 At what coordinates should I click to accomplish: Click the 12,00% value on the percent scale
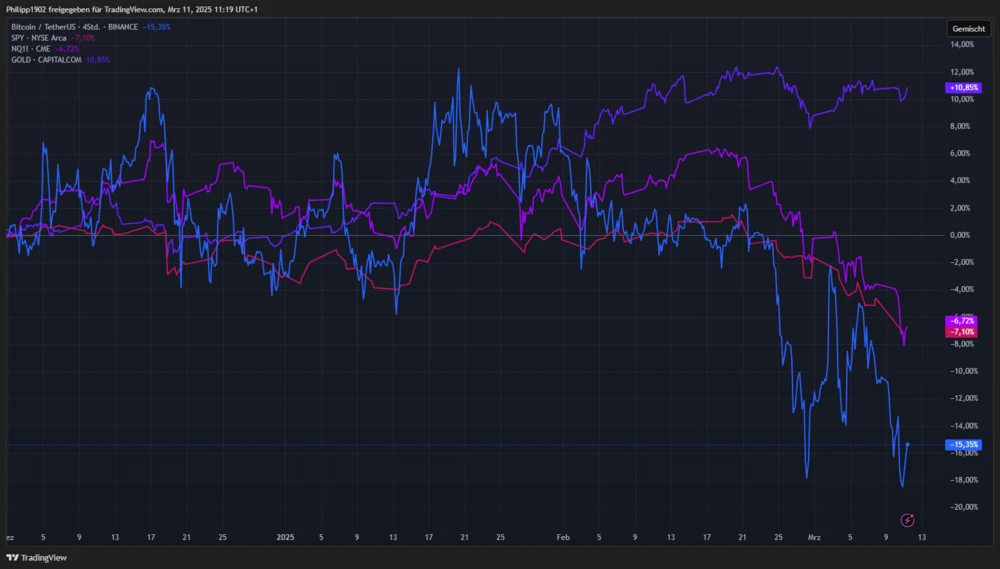962,72
